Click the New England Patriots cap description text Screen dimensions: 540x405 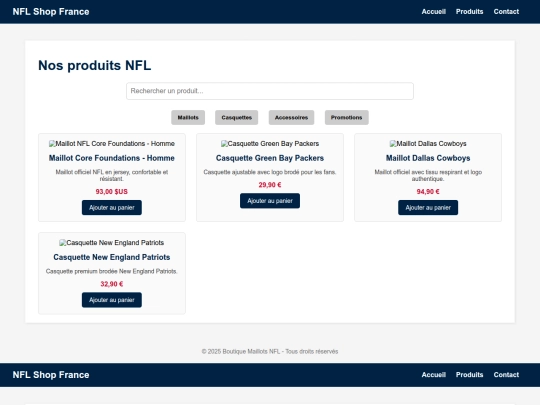pyautogui.click(x=112, y=271)
